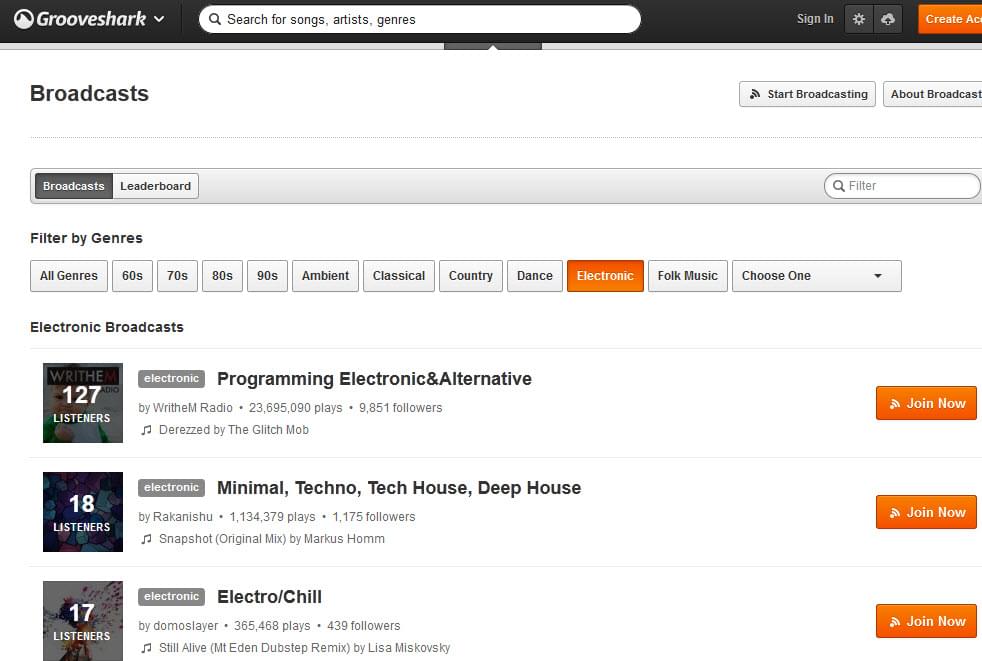Open the Grooveshark menu chevron
This screenshot has height=661, width=982.
[159, 19]
